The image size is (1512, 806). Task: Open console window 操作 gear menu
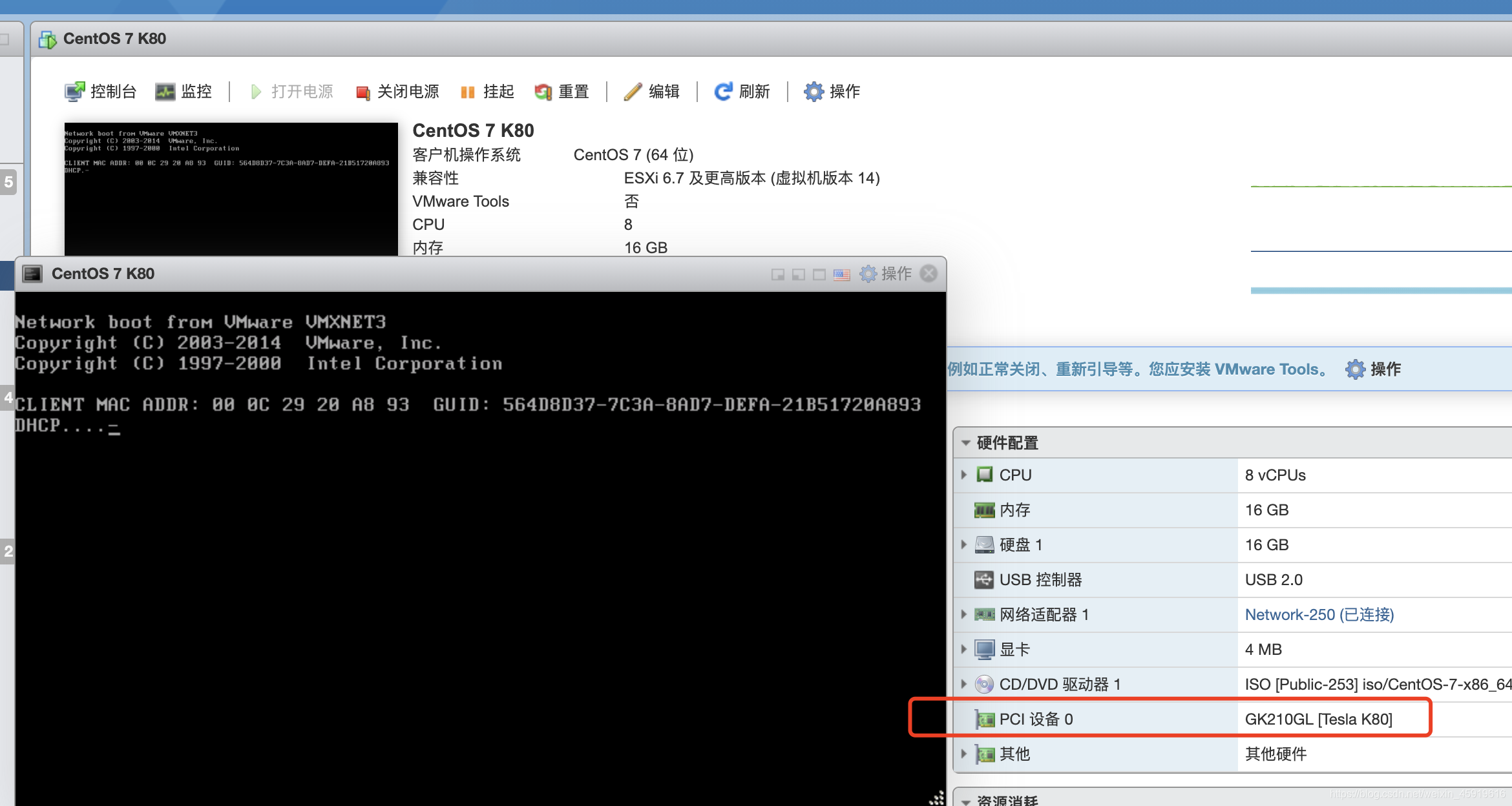point(885,274)
